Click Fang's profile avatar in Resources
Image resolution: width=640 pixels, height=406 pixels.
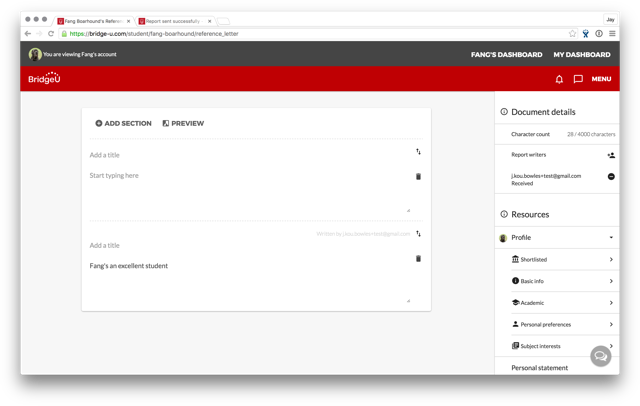[x=503, y=238]
